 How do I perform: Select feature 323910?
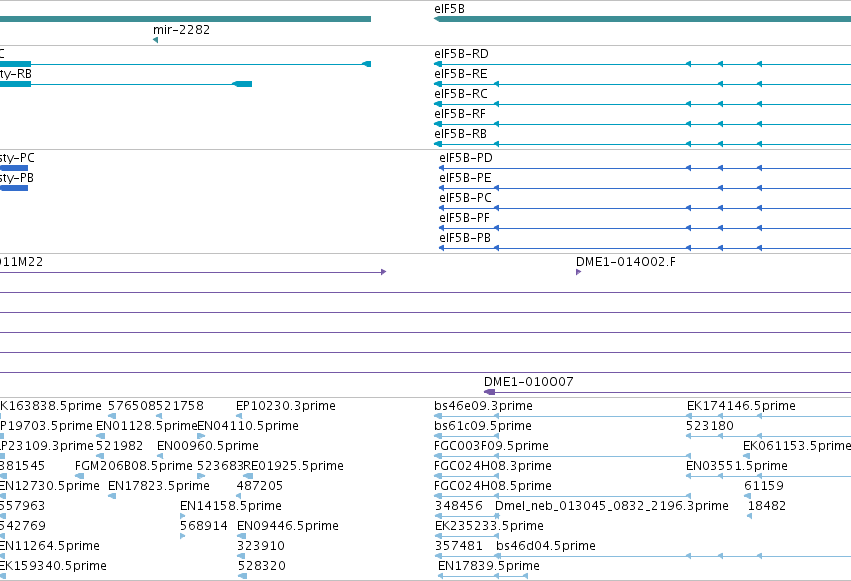click(x=261, y=546)
